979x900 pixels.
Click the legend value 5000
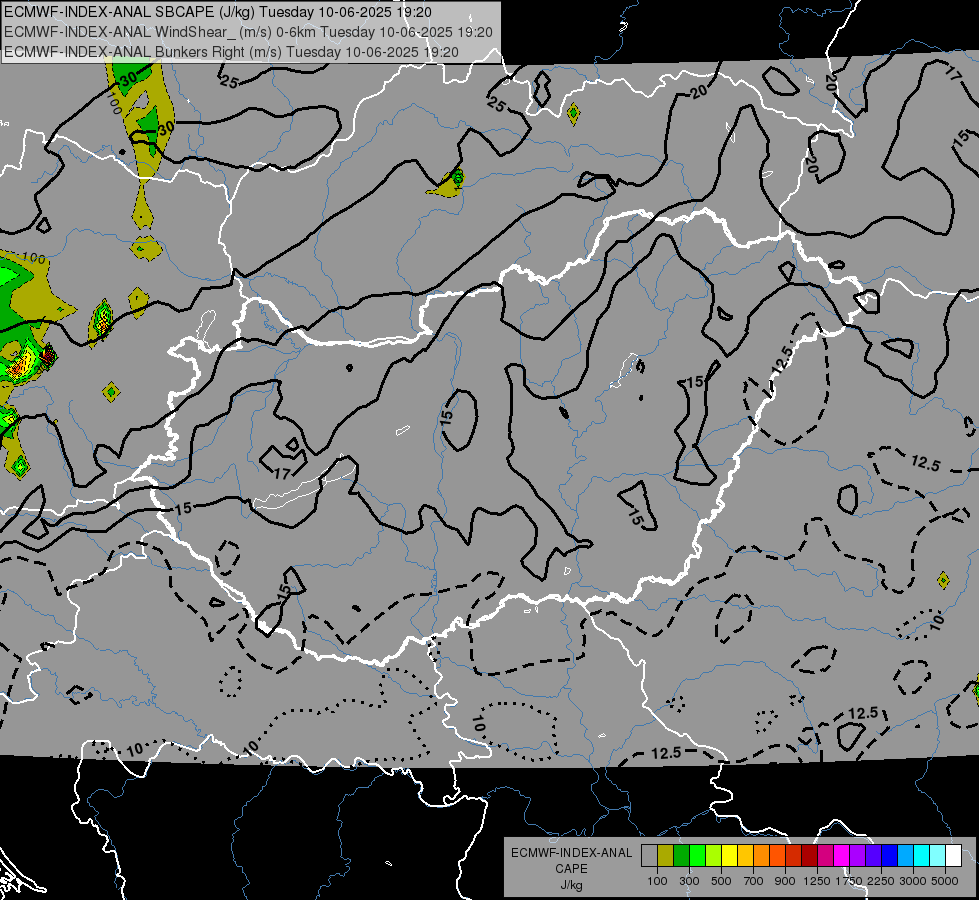[x=945, y=881]
